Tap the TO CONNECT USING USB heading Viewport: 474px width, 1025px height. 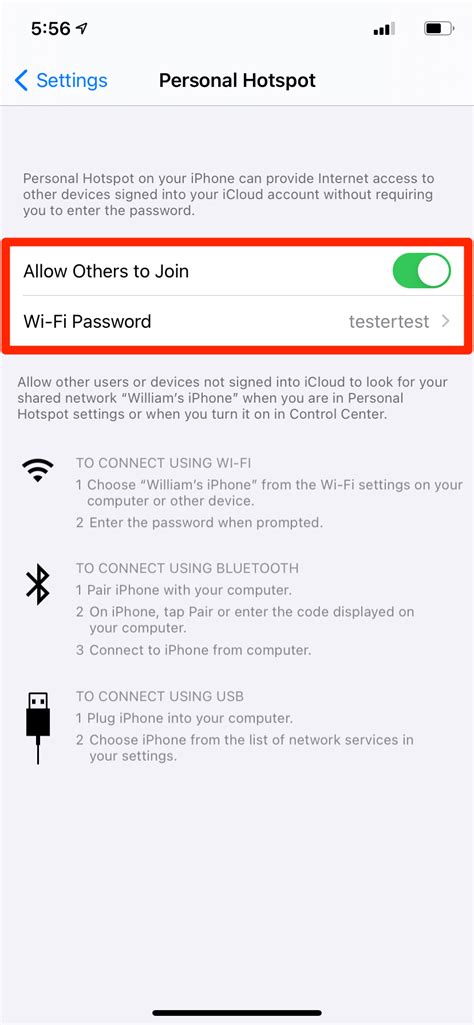coord(160,696)
